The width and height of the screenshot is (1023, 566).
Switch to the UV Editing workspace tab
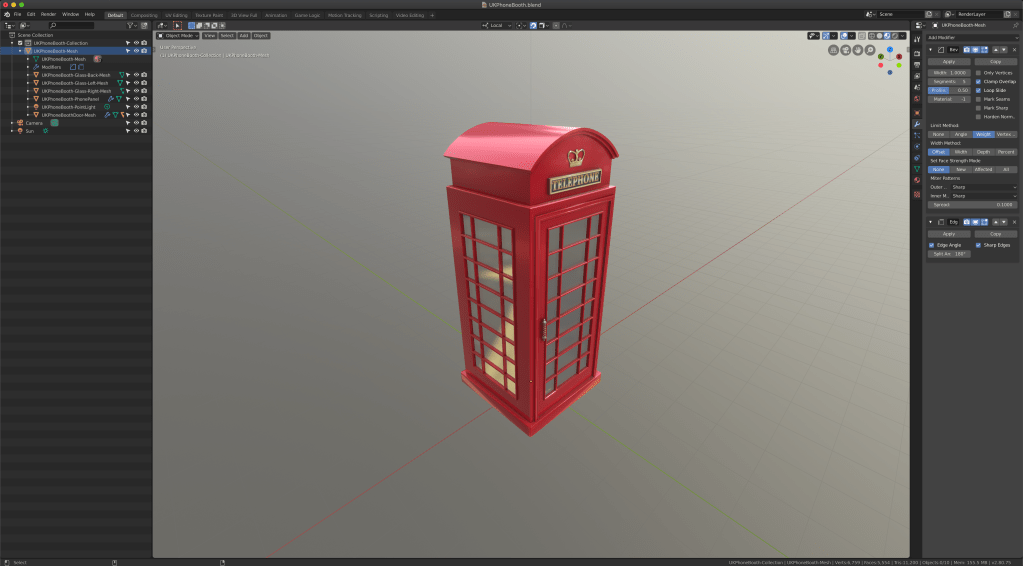click(176, 15)
